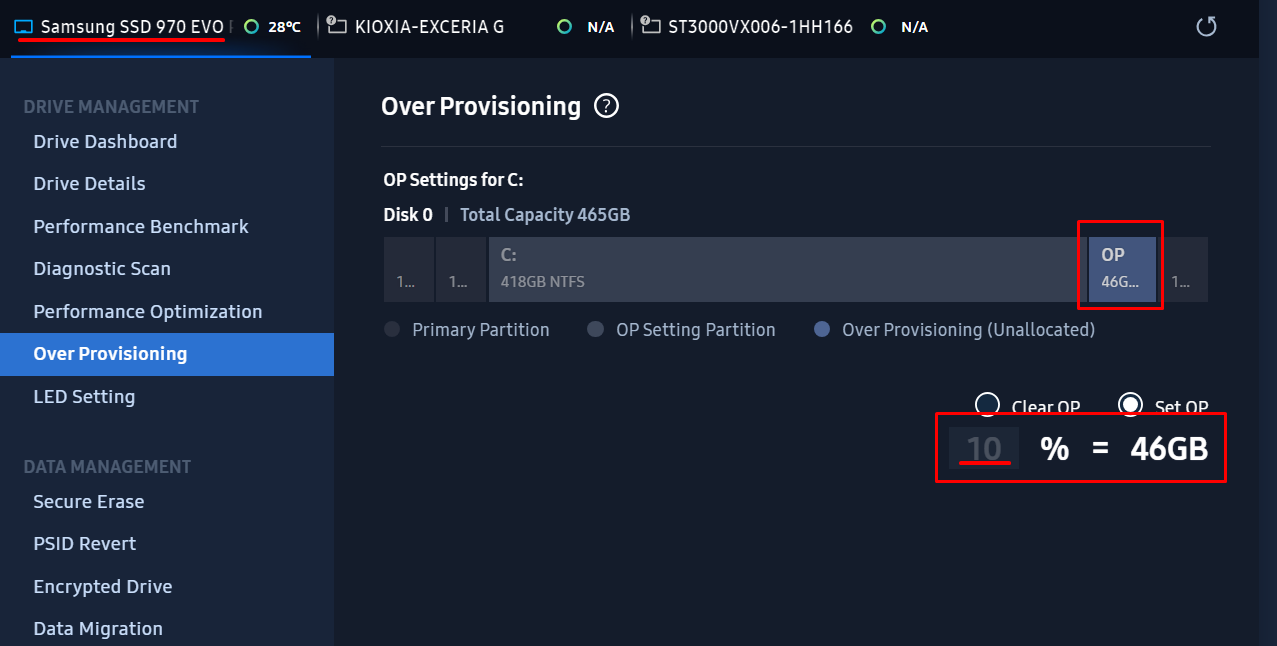The image size is (1277, 646).
Task: Click the KIOXIA-EXCERIA drive icon
Action: (337, 27)
